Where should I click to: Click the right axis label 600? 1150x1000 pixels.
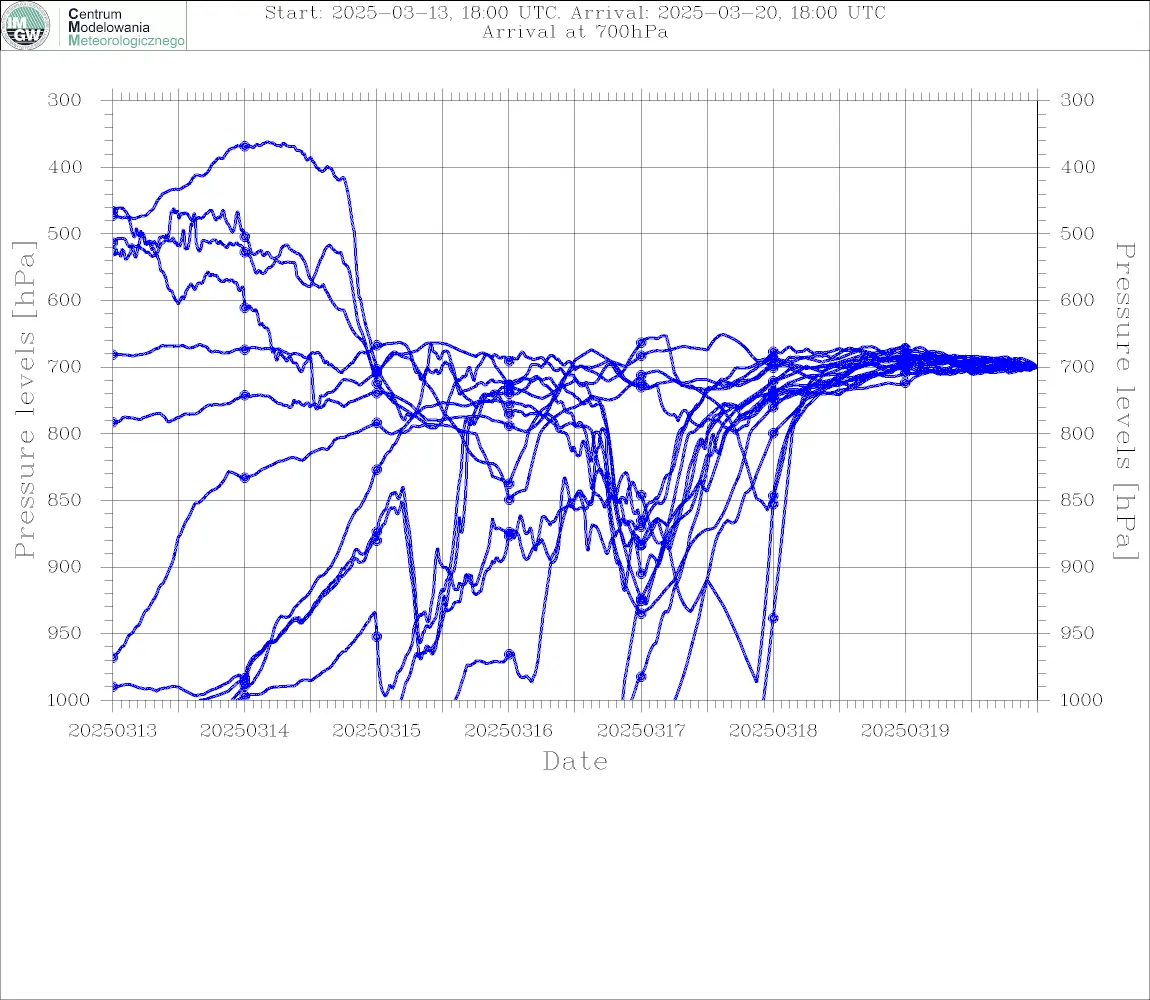(x=1077, y=300)
